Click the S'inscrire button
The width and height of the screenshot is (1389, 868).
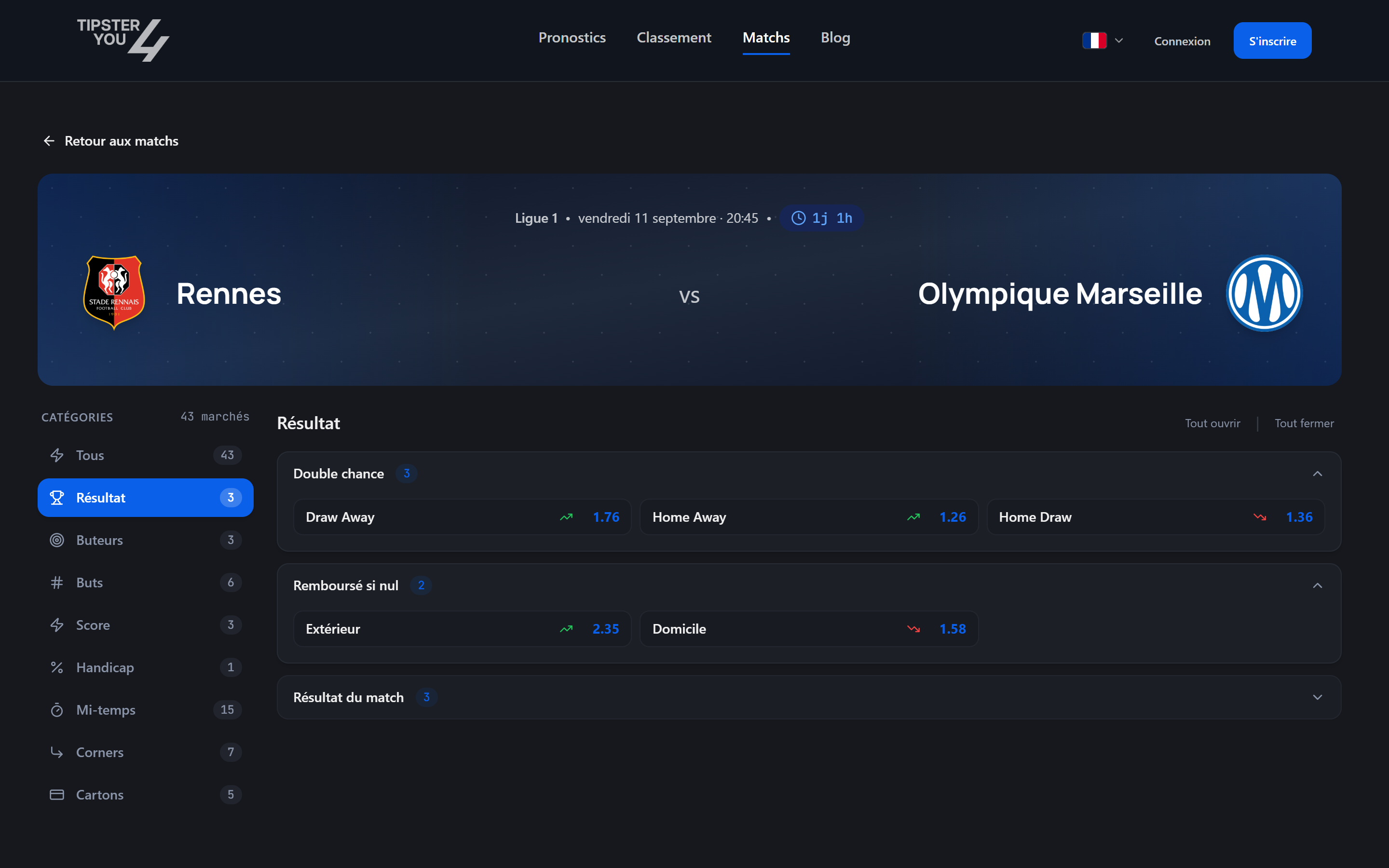click(1272, 41)
